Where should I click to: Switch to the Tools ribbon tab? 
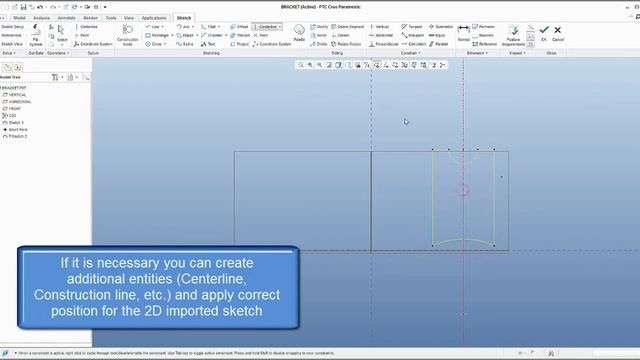(111, 18)
